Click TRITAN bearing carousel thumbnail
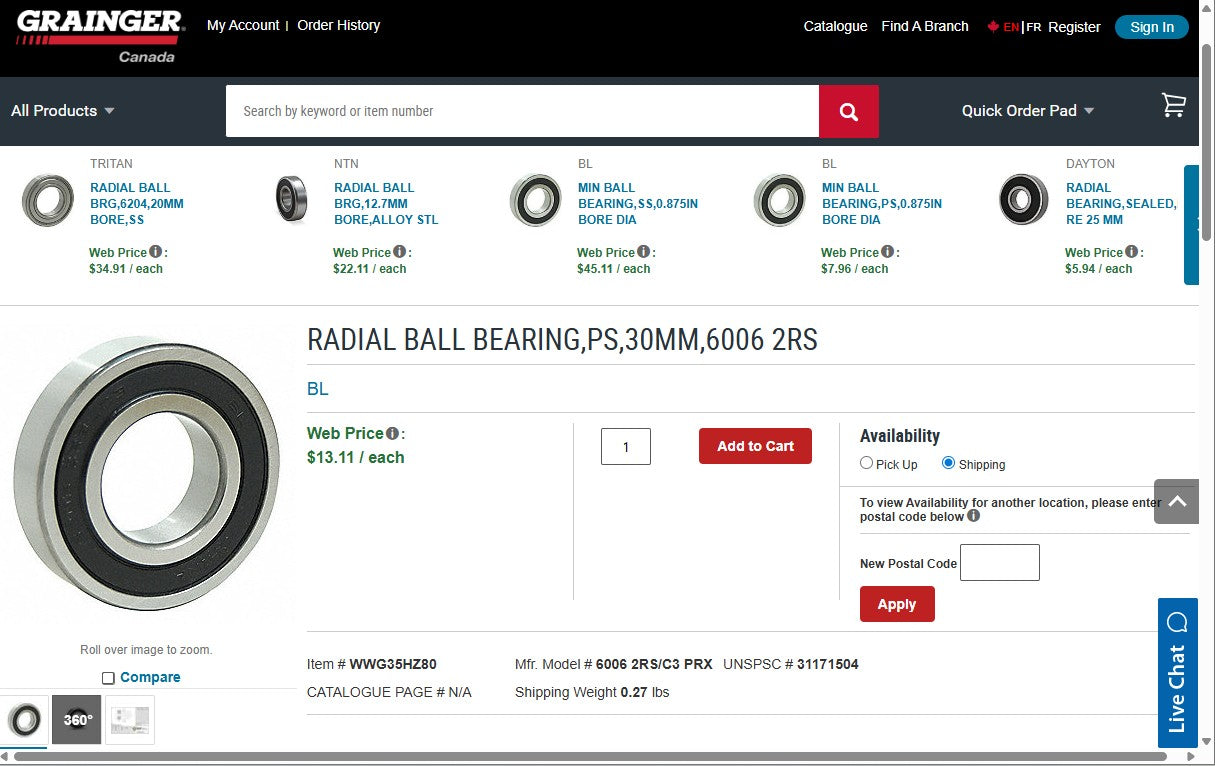This screenshot has height=766, width=1215. tap(48, 201)
